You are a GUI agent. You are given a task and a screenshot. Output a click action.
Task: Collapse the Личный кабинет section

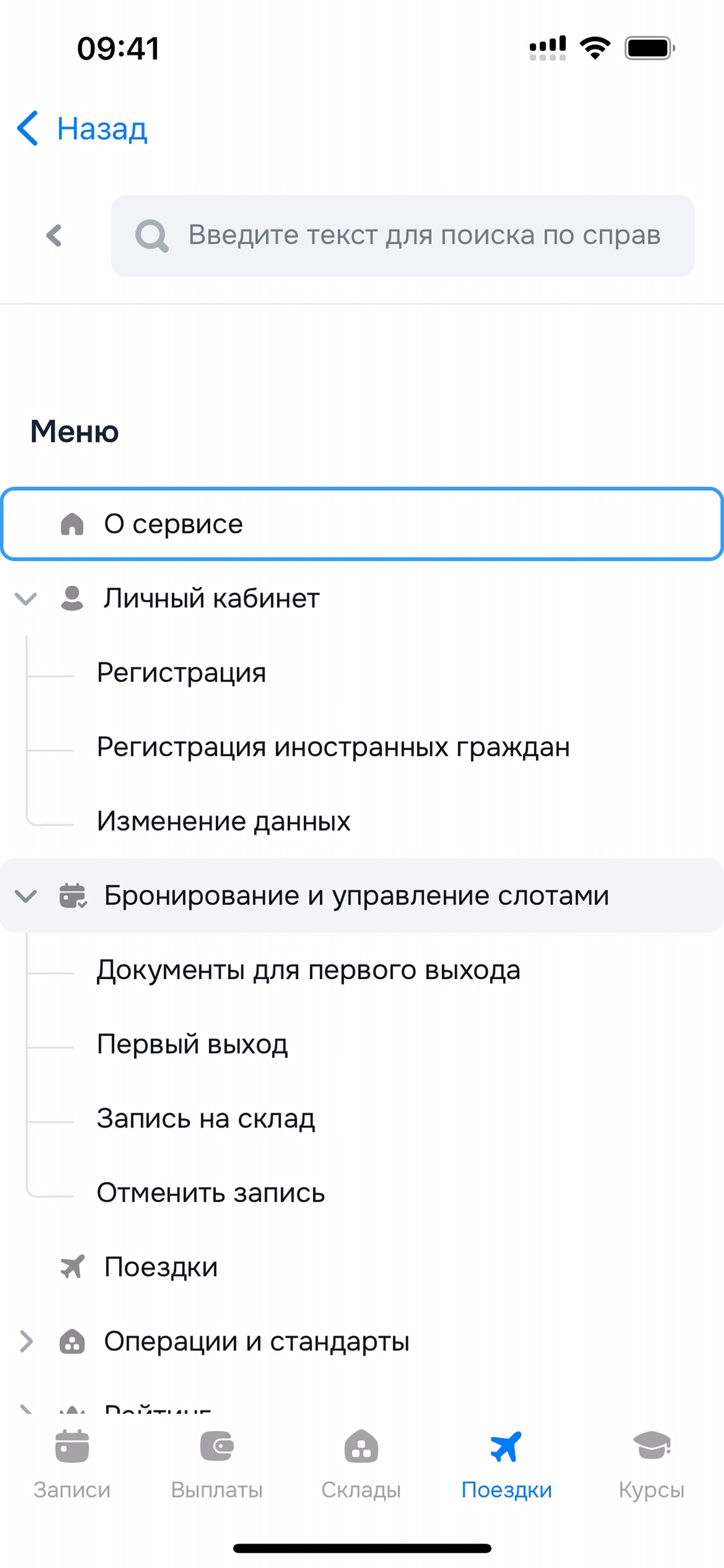coord(26,598)
